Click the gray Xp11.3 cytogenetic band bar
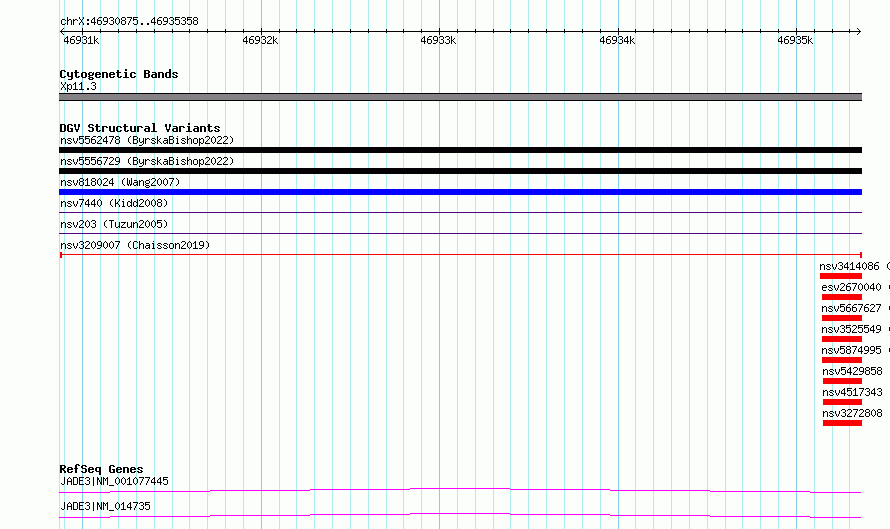Viewport: 890px width, 529px height. pos(460,97)
